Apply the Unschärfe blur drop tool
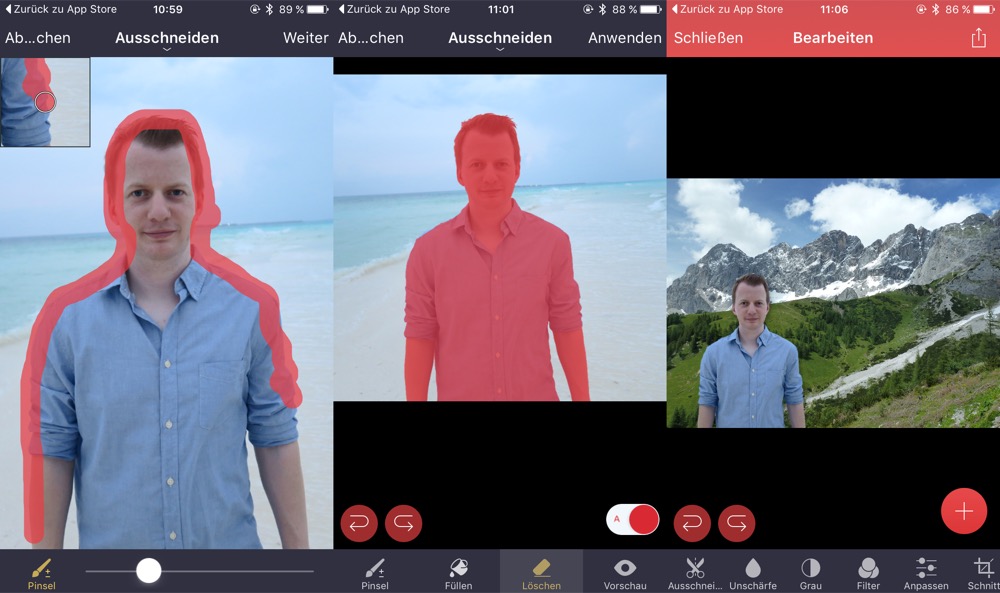The height and width of the screenshot is (593, 1000). click(753, 572)
